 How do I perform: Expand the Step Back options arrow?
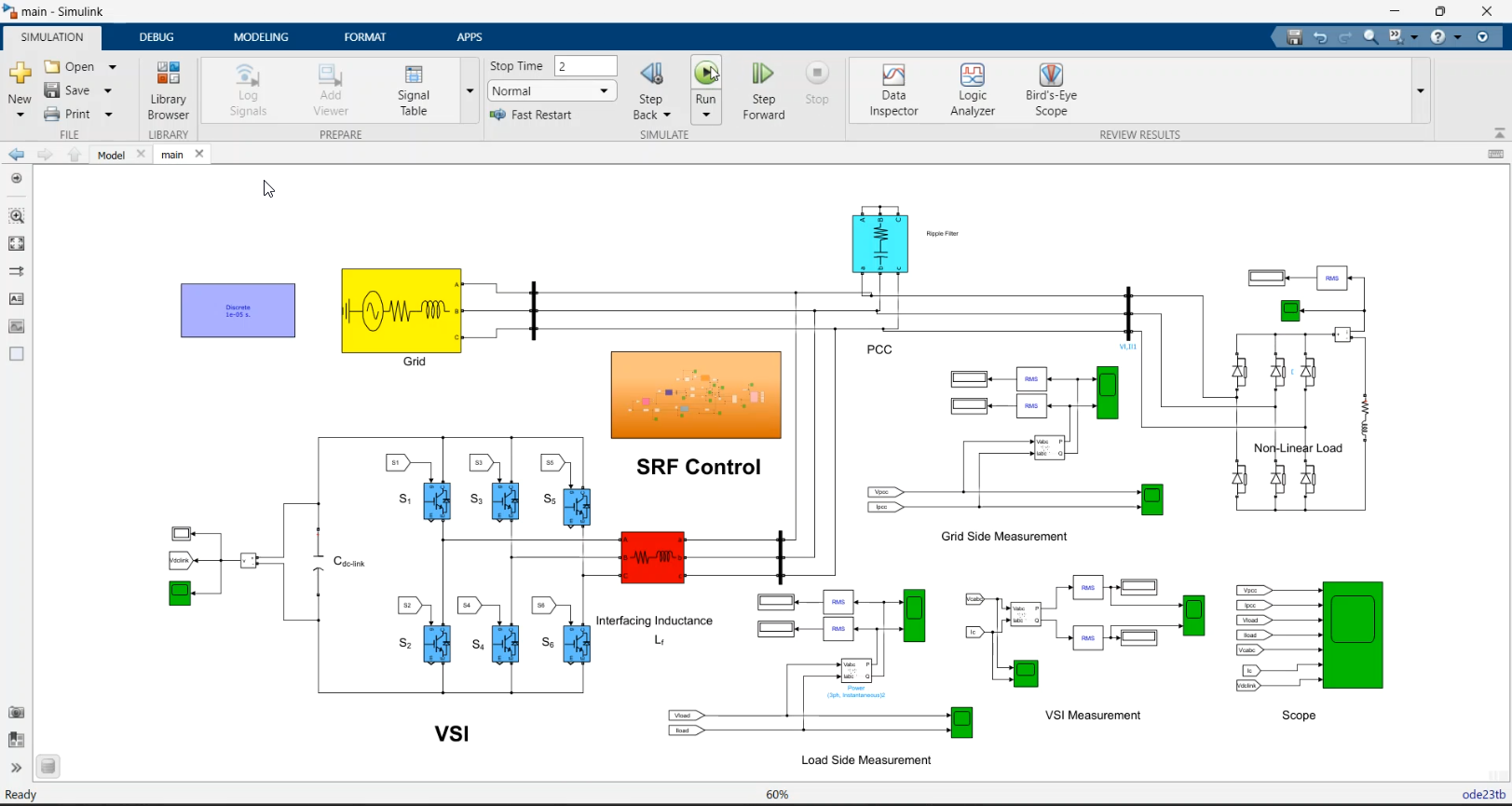pos(667,116)
